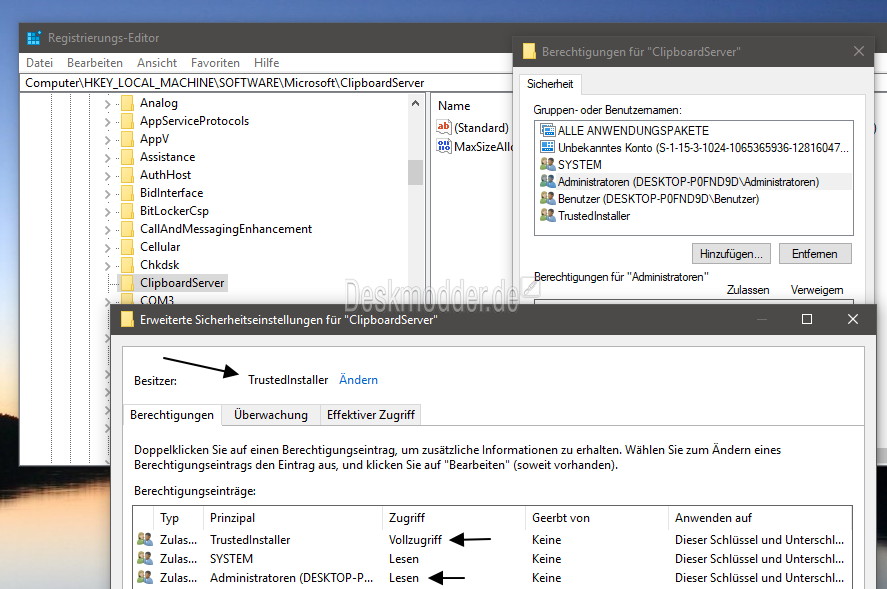This screenshot has height=589, width=887.
Task: Maximize the Erweiterte Sicherheitseinstellungen window
Action: point(807,319)
